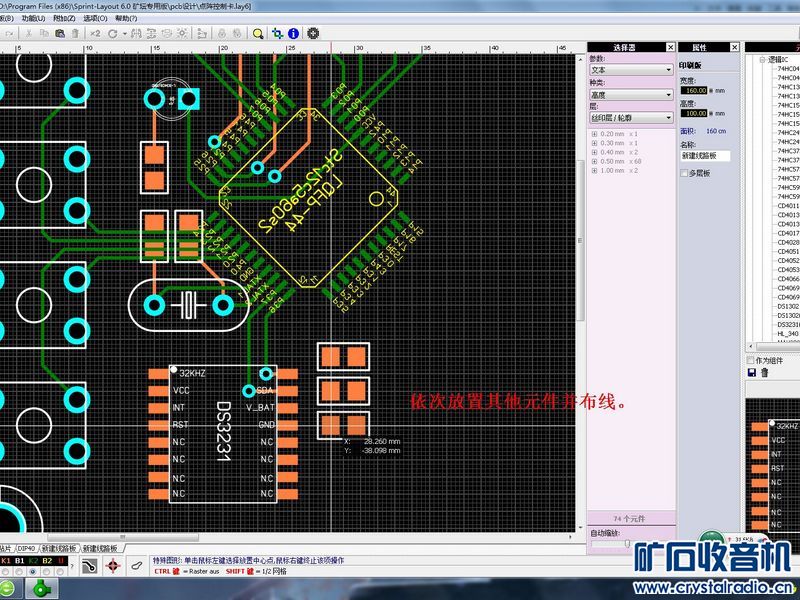Open the 选项(O) menu

(95, 18)
